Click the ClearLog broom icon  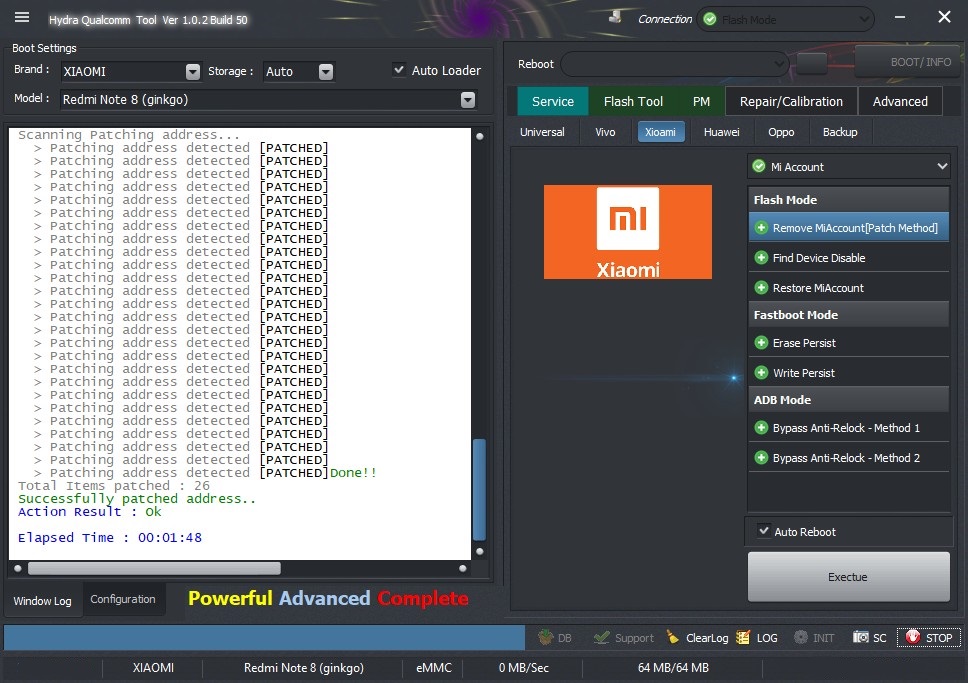click(x=673, y=637)
